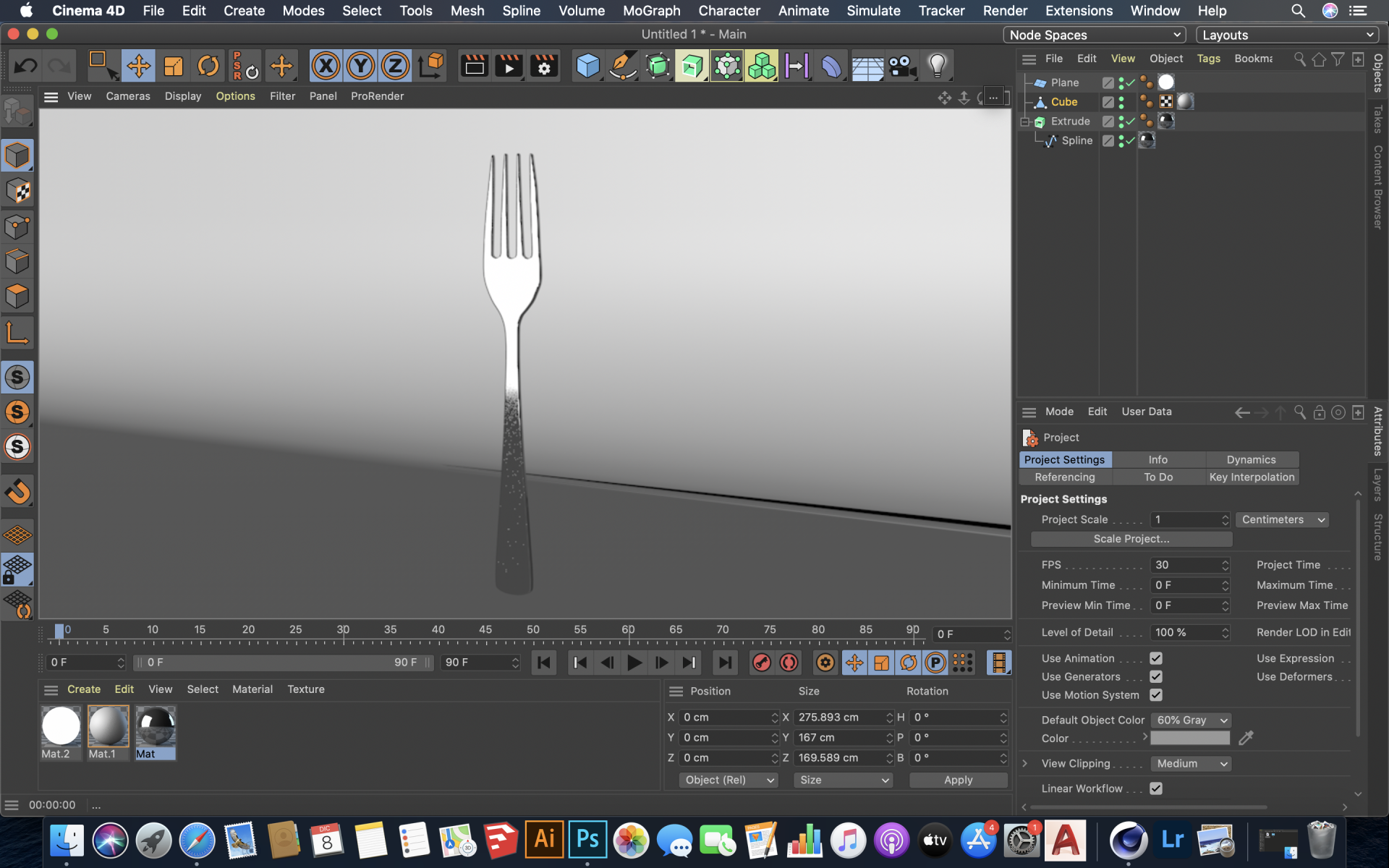
Task: Select the Rotate tool
Action: point(208,67)
